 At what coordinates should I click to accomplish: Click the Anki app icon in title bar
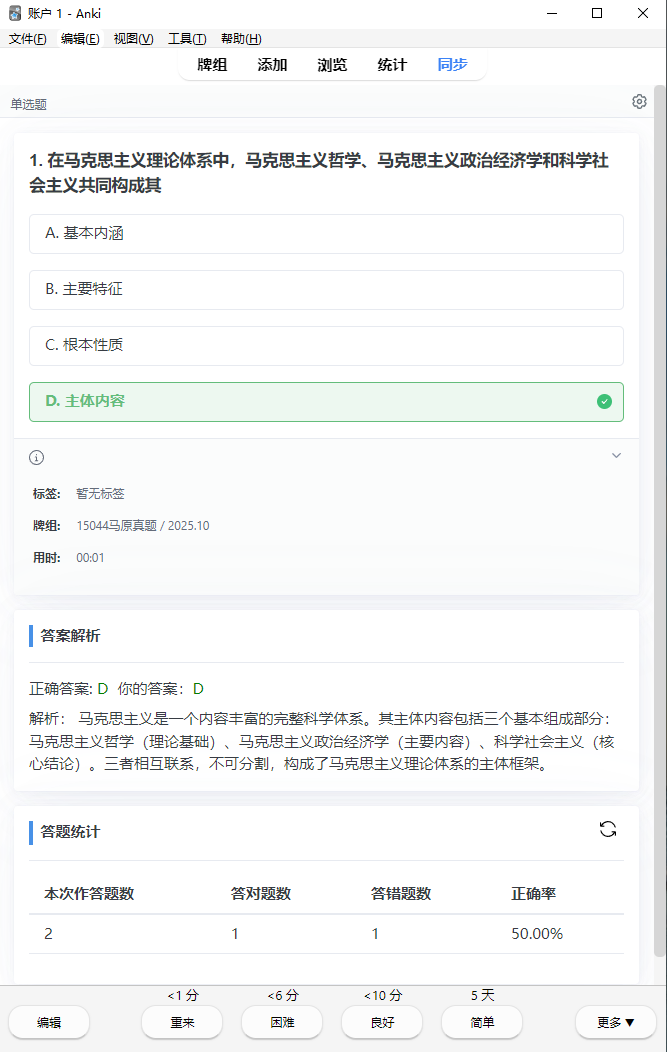[x=15, y=13]
